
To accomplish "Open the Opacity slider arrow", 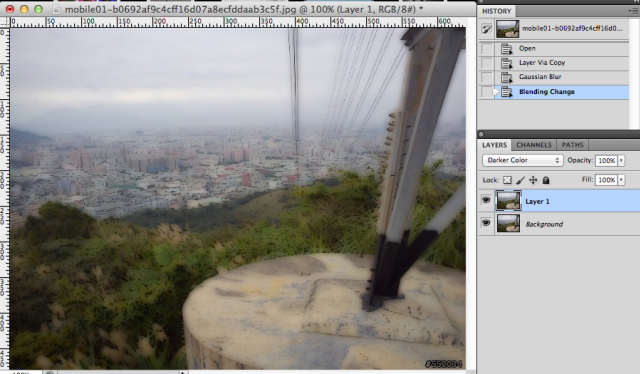I will point(621,160).
